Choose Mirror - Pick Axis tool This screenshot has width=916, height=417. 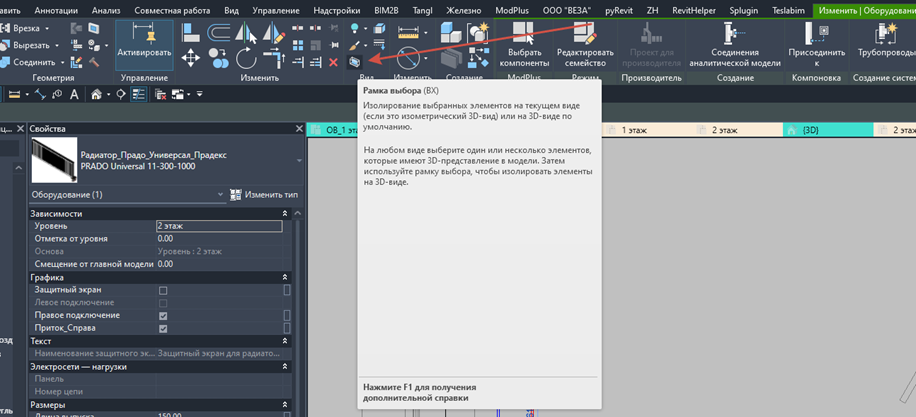point(247,33)
